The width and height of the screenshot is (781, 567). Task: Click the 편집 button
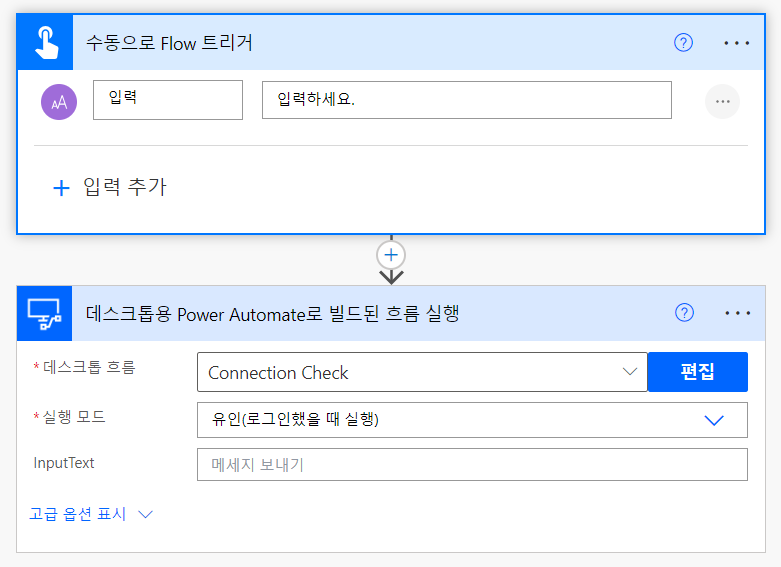click(697, 372)
